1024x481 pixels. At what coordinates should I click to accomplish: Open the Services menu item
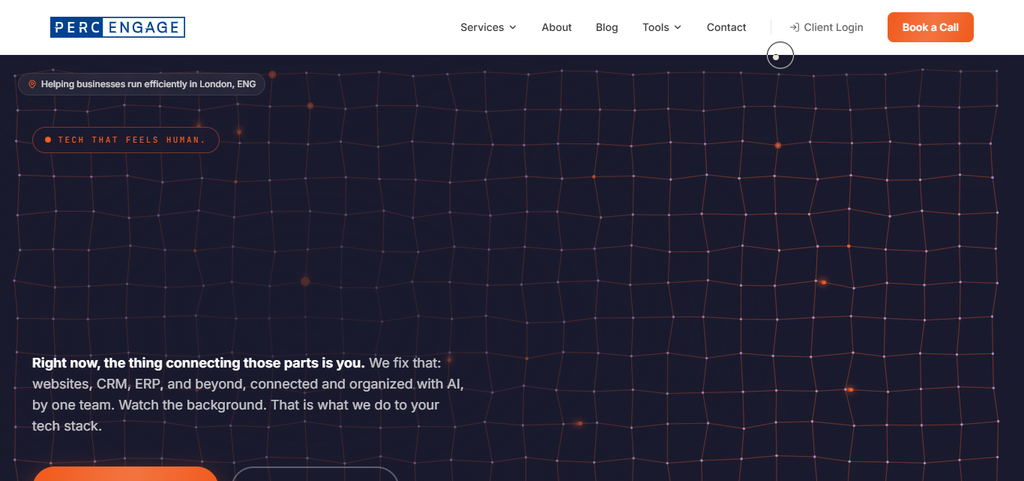(488, 27)
